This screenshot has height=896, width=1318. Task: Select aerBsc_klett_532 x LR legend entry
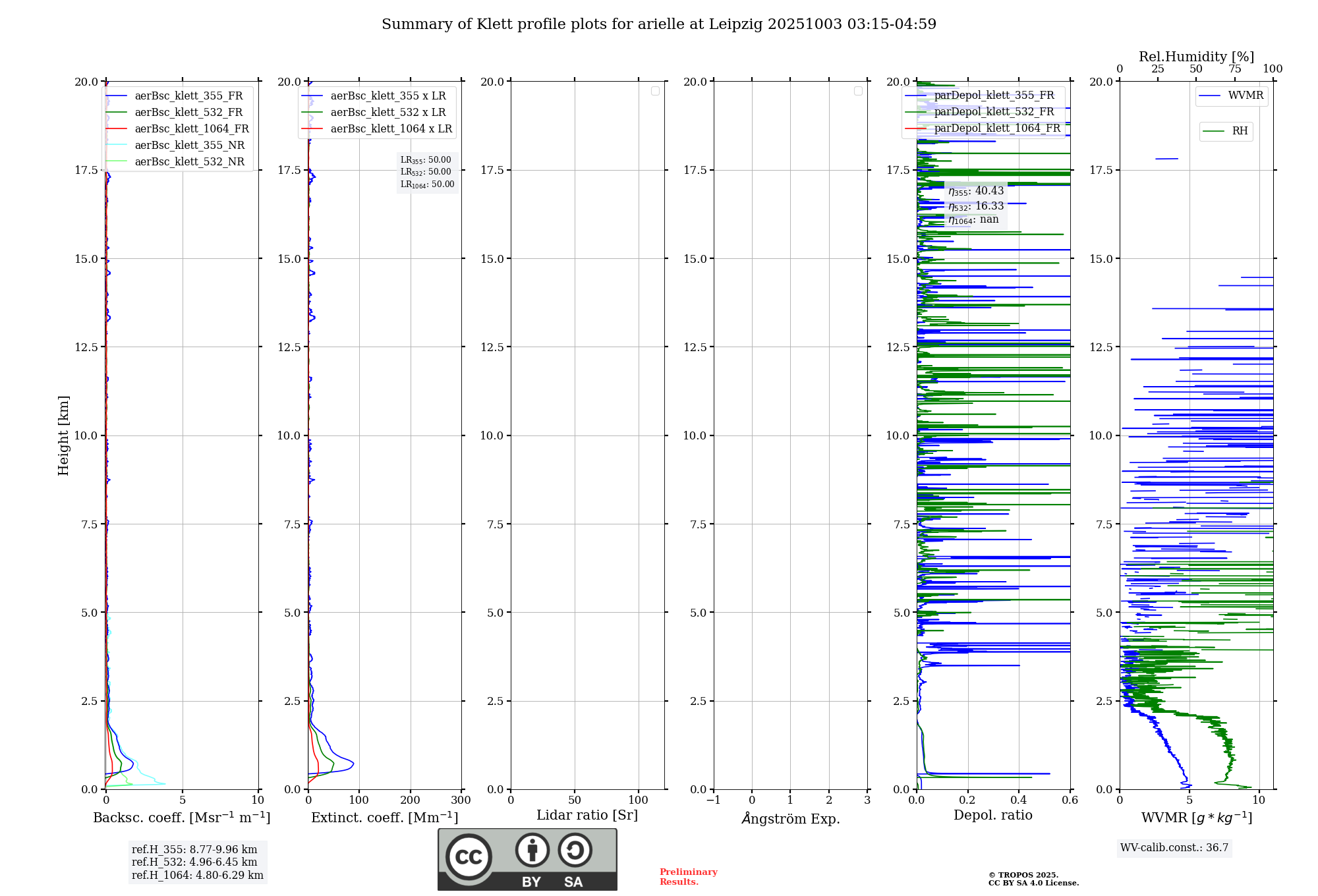tap(387, 113)
